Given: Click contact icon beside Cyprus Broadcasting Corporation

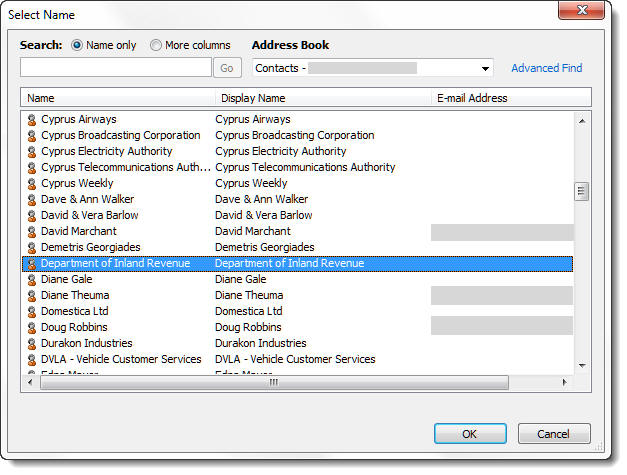Looking at the screenshot, I should coord(32,136).
